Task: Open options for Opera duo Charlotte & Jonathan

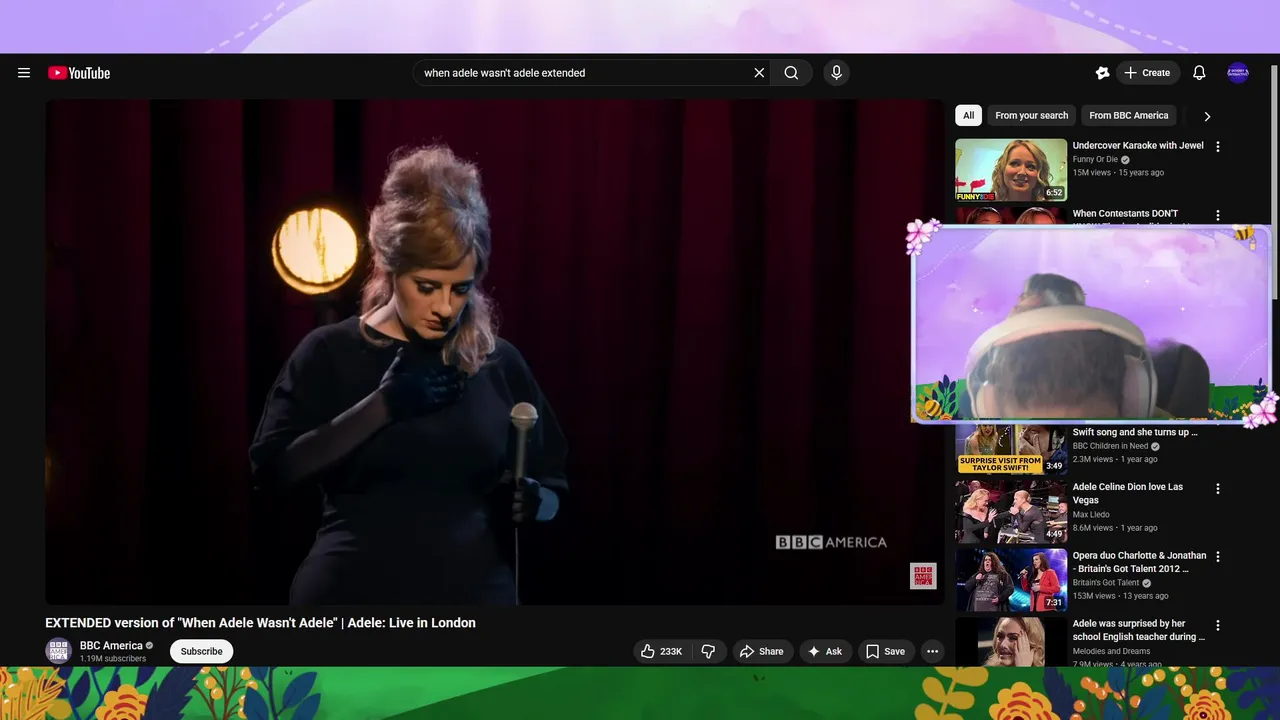Action: [1218, 557]
